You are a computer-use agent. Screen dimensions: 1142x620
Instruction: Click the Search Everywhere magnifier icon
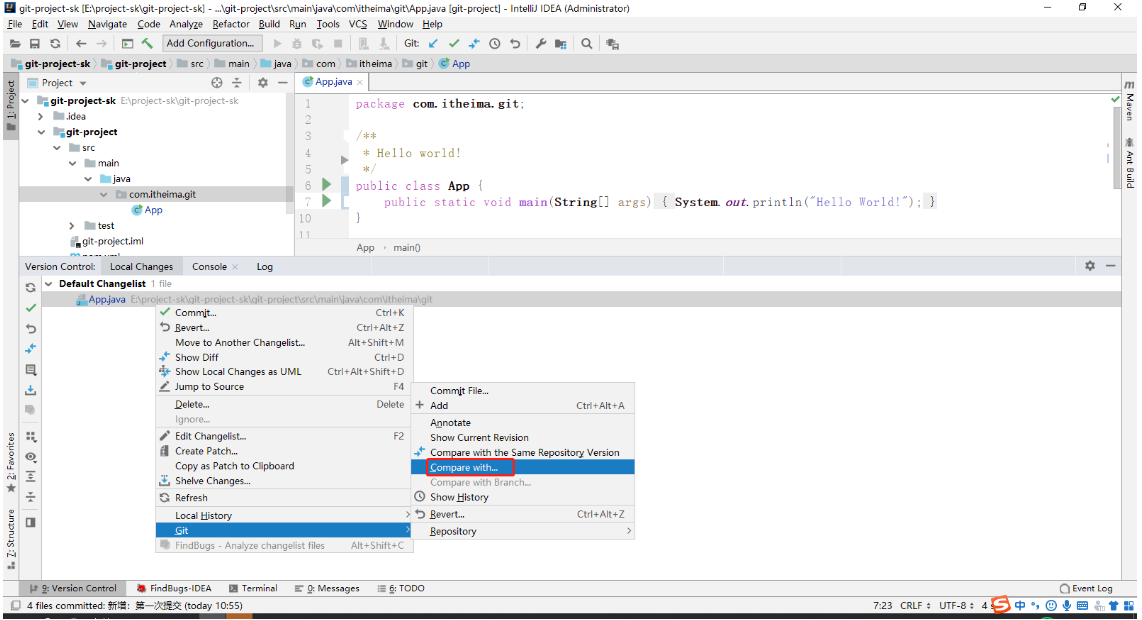(586, 44)
